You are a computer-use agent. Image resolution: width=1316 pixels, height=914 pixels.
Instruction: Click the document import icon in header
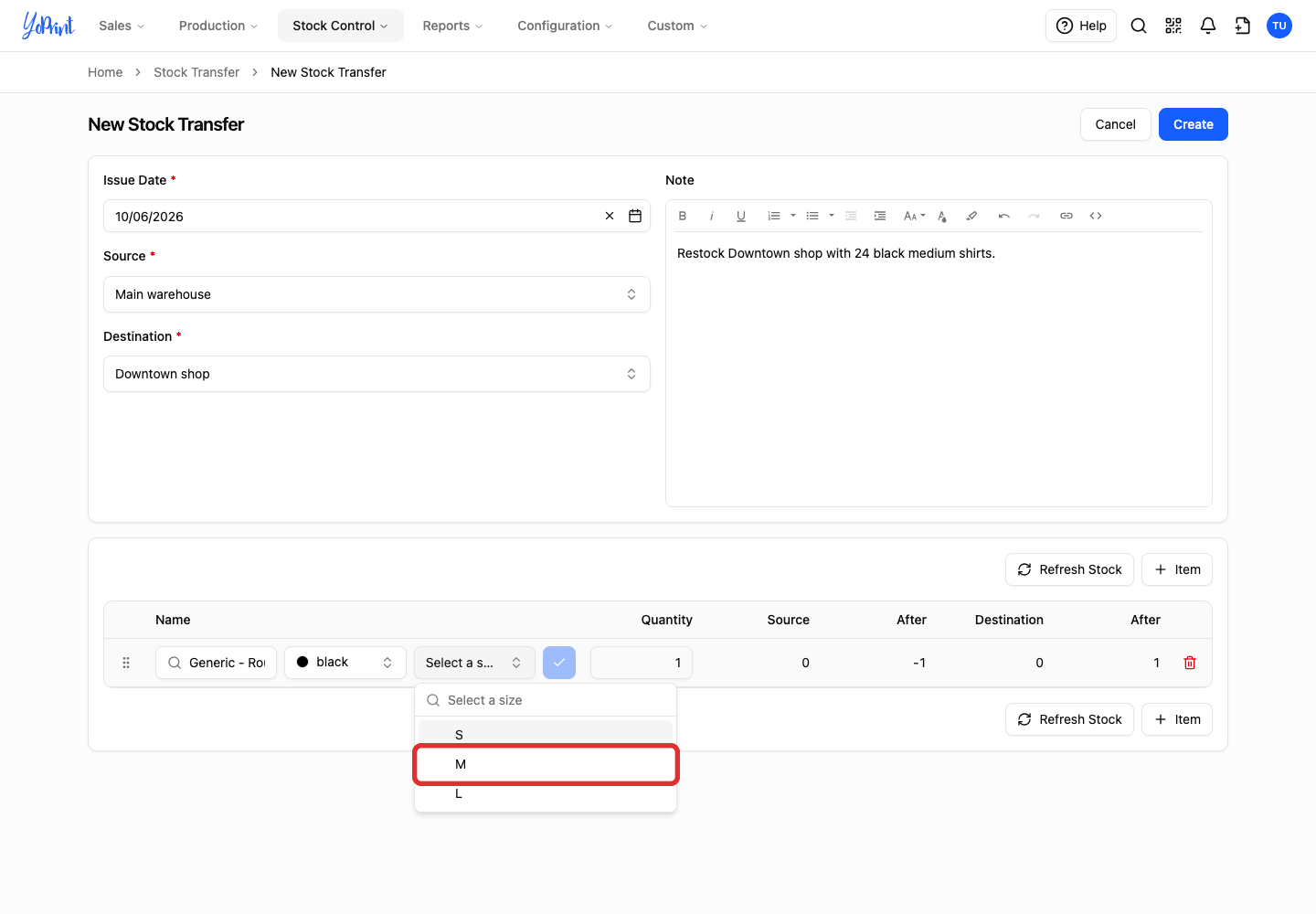1243,26
